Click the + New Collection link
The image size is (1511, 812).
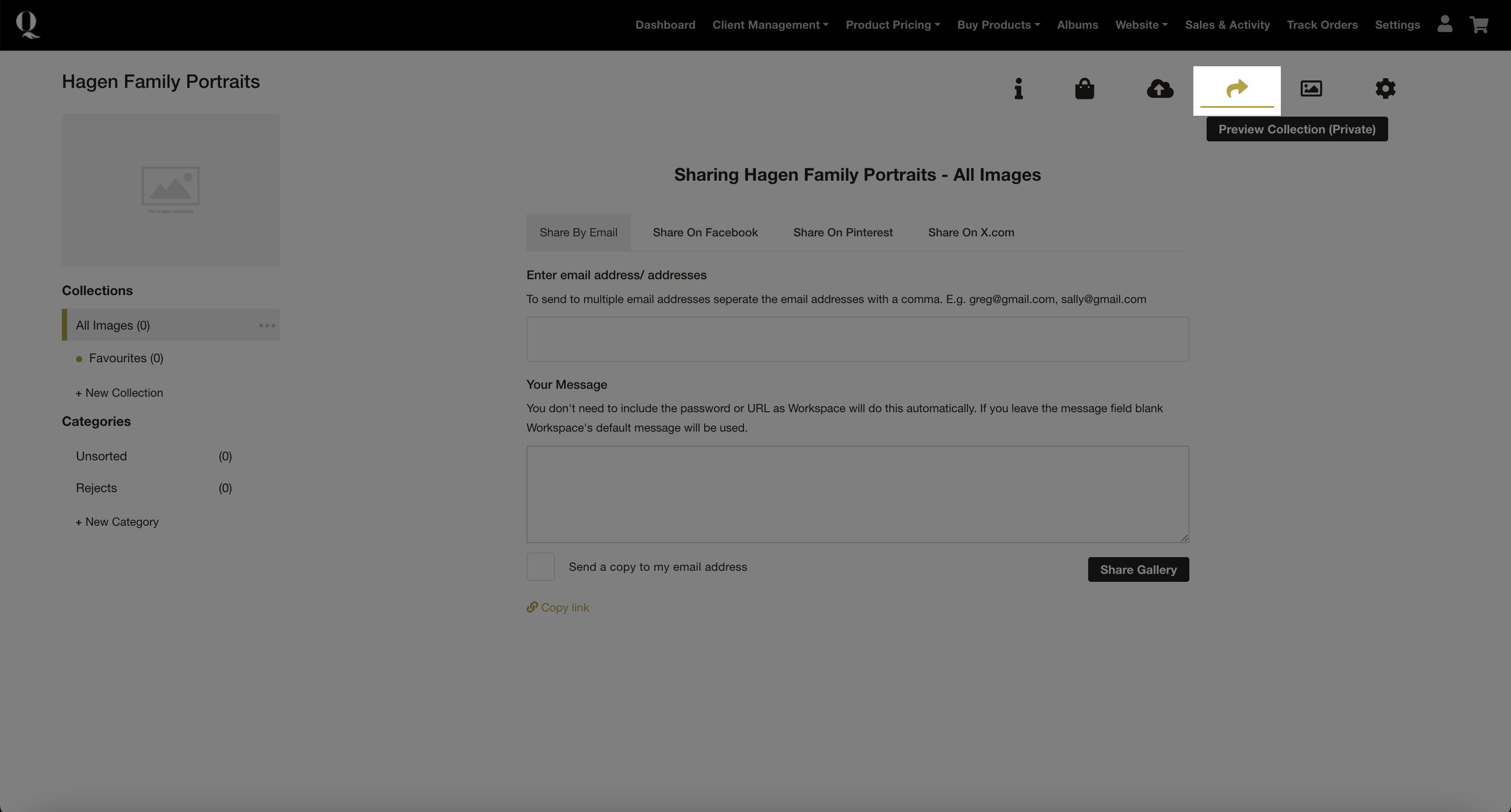tap(119, 393)
